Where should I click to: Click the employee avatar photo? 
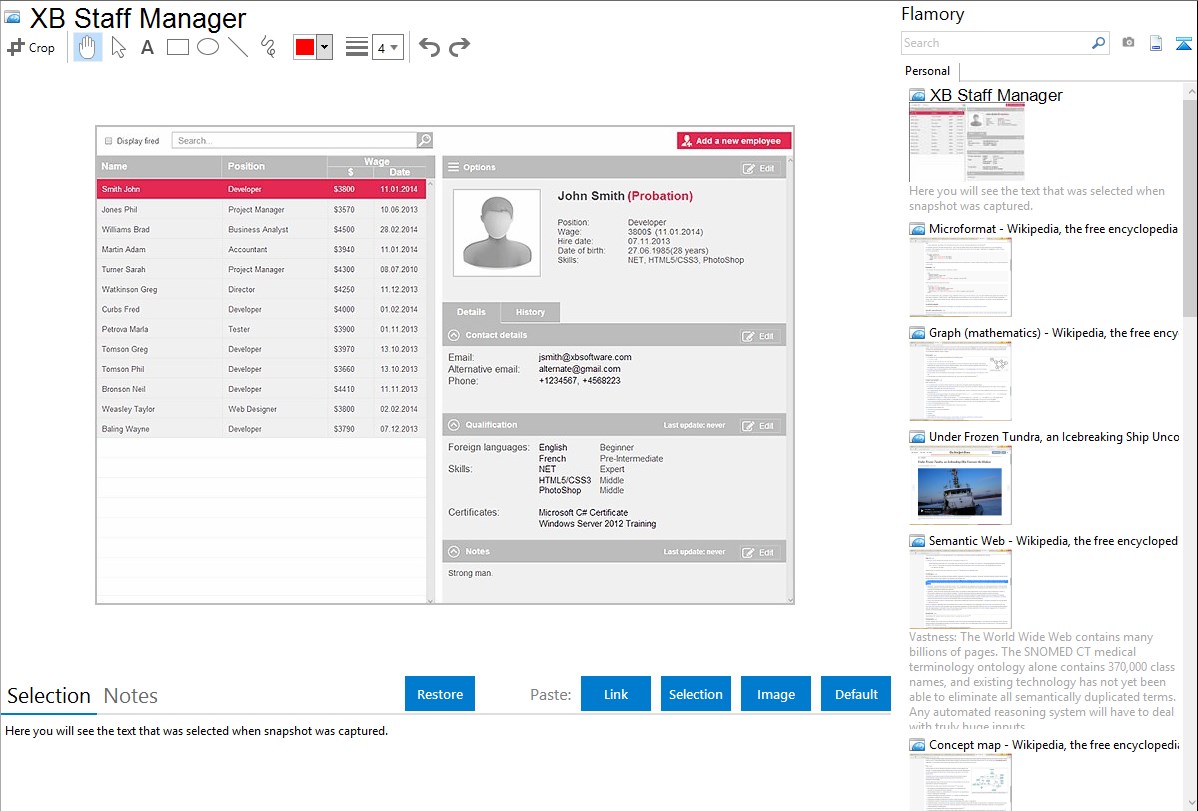click(x=497, y=232)
